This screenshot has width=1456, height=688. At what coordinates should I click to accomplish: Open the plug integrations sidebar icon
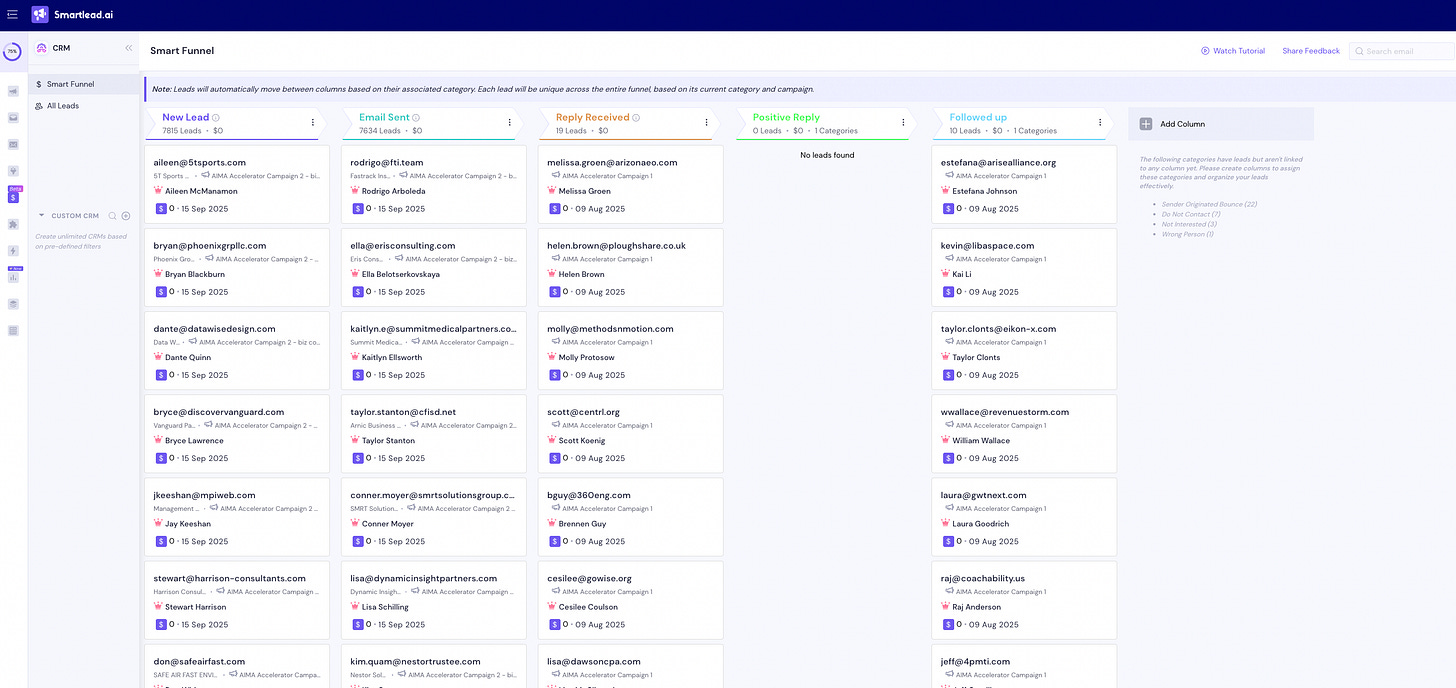[x=13, y=170]
